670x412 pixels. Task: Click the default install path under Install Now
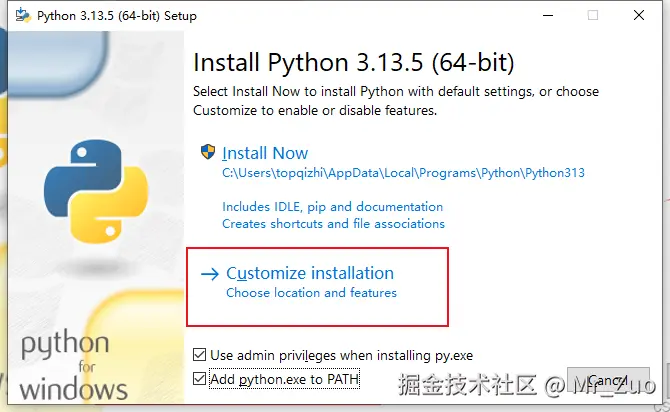pyautogui.click(x=403, y=173)
